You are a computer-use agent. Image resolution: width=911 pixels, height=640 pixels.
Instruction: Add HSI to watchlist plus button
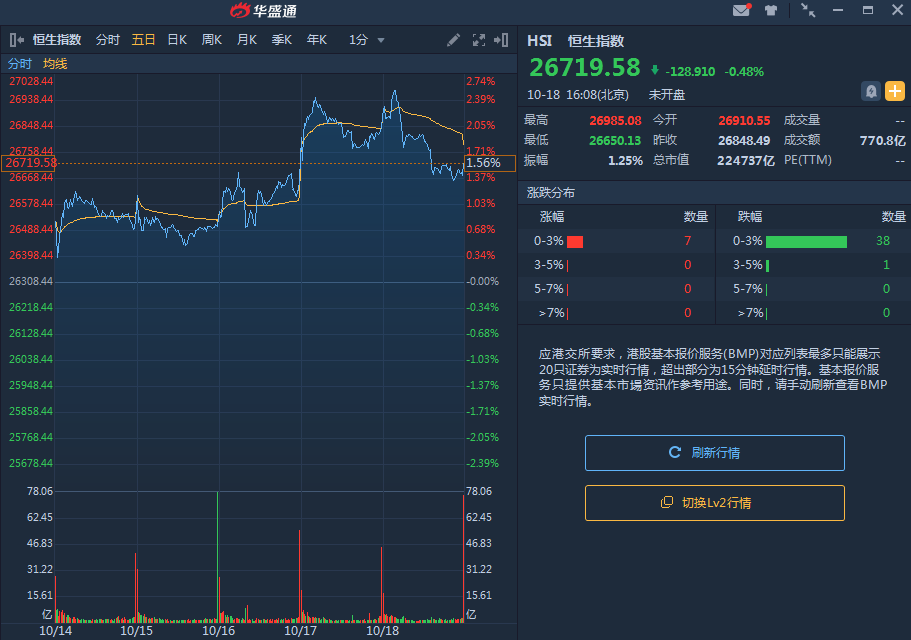click(x=894, y=91)
